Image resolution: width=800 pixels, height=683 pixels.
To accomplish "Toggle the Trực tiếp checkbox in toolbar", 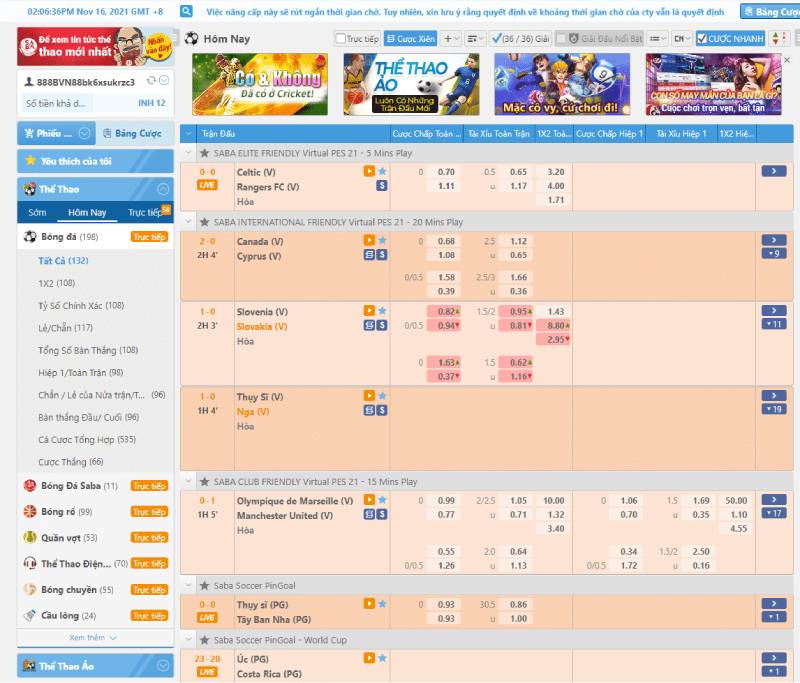I will (341, 39).
